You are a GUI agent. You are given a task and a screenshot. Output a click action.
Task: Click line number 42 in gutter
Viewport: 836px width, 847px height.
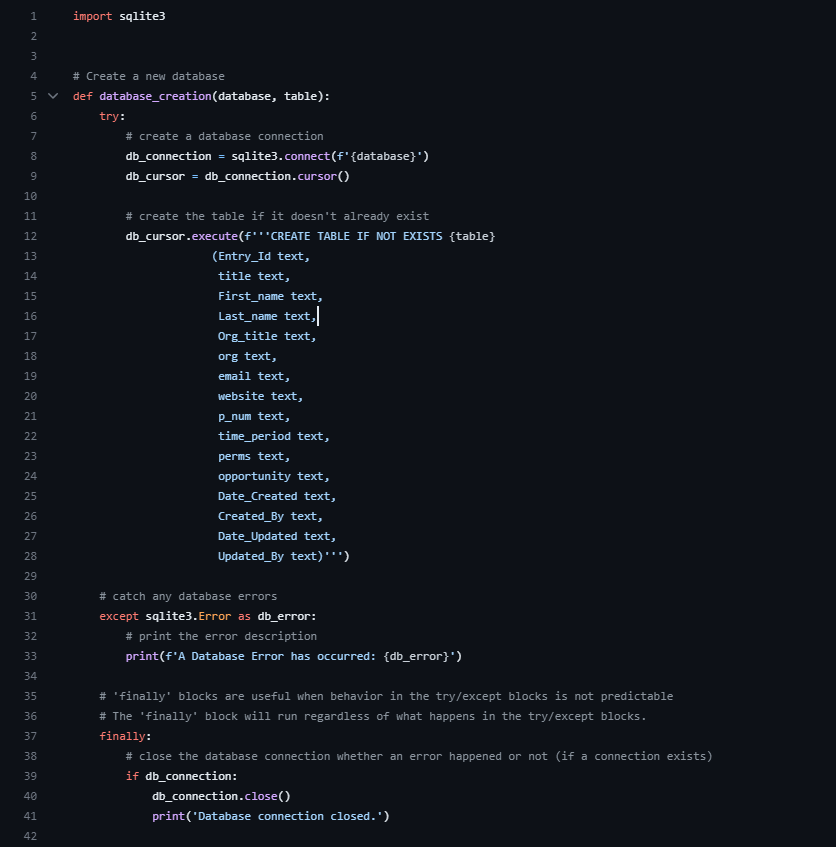click(30, 836)
